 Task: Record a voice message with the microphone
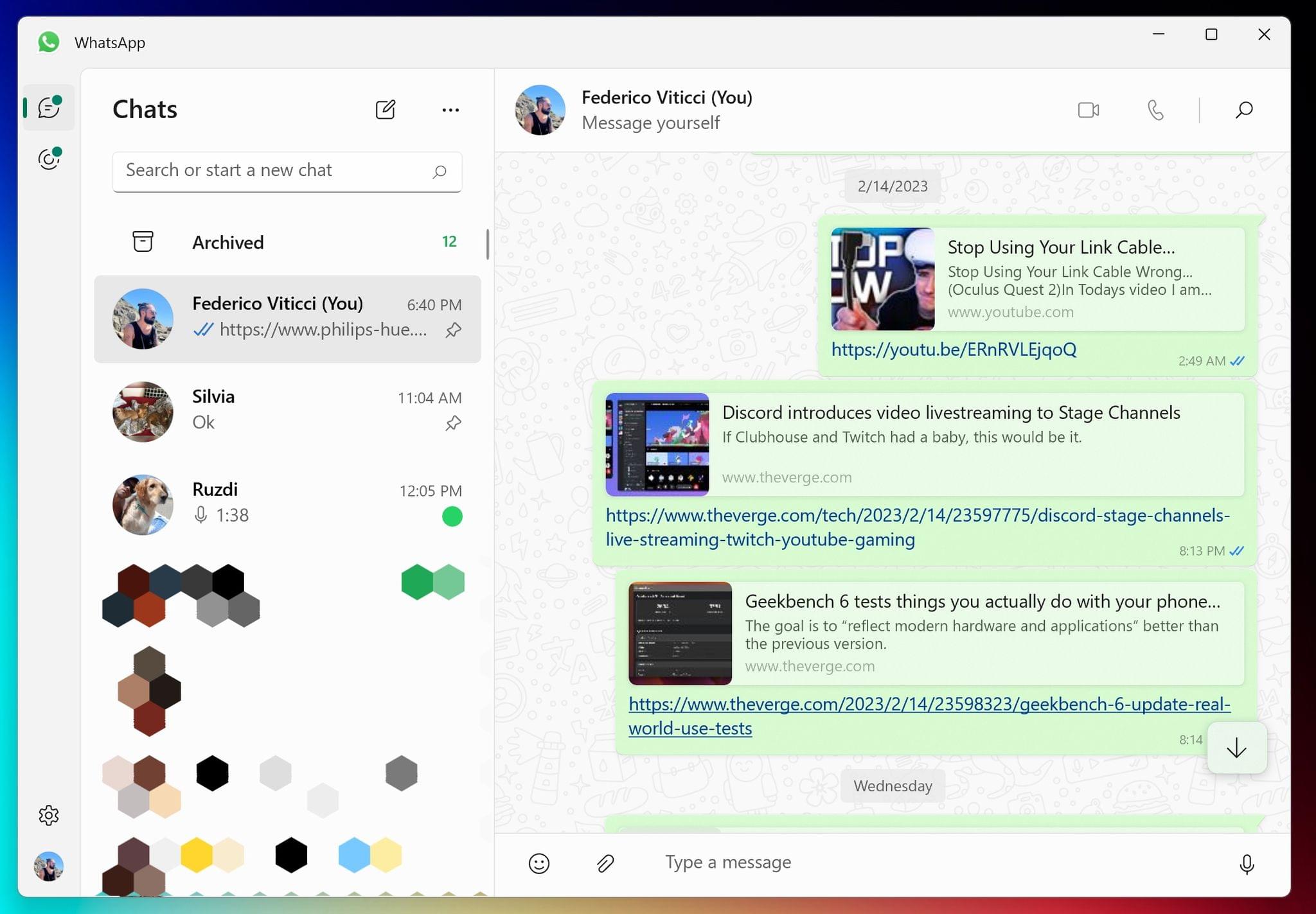[x=1245, y=862]
